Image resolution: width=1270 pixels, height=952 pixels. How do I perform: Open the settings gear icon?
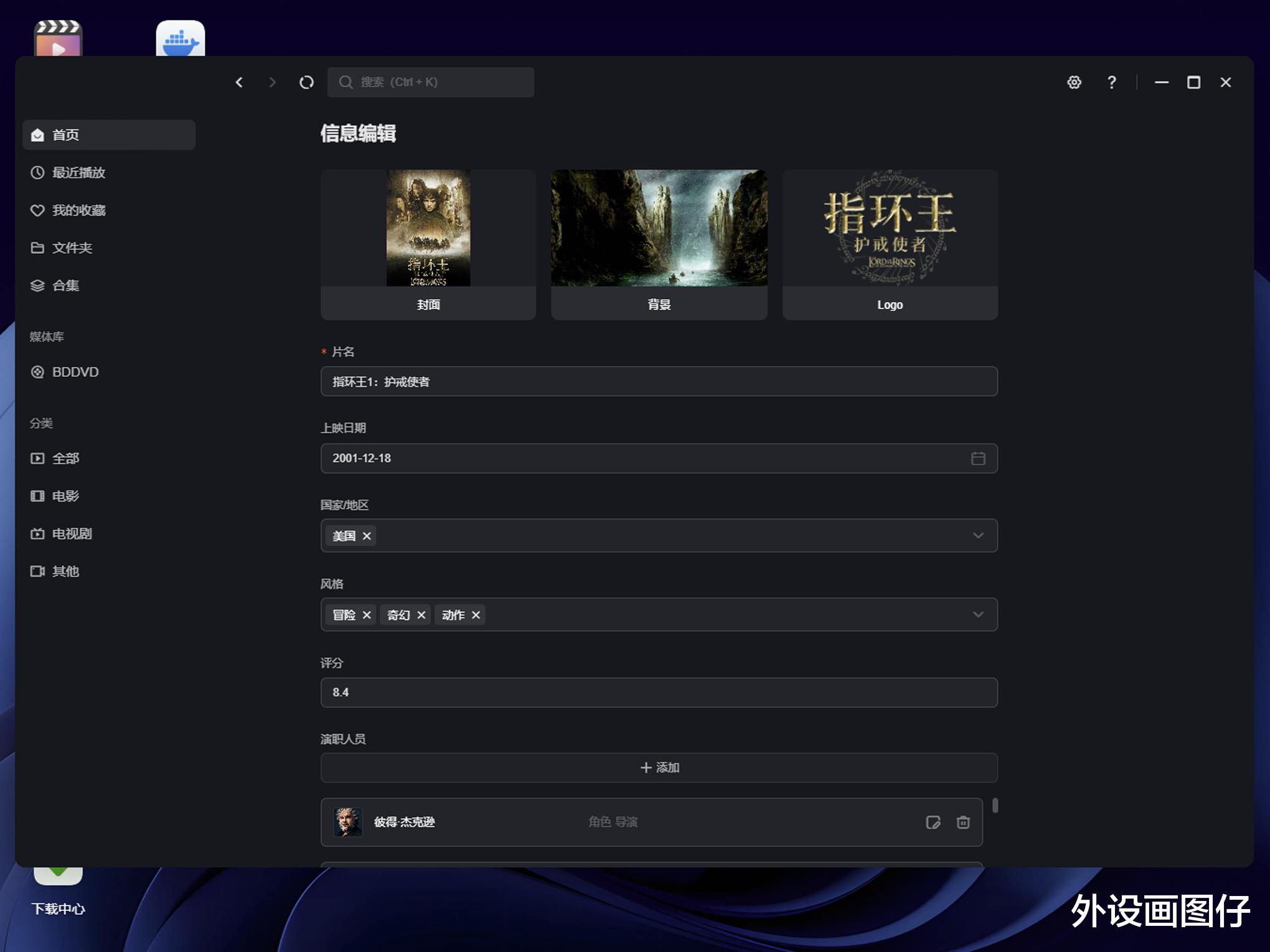point(1074,82)
